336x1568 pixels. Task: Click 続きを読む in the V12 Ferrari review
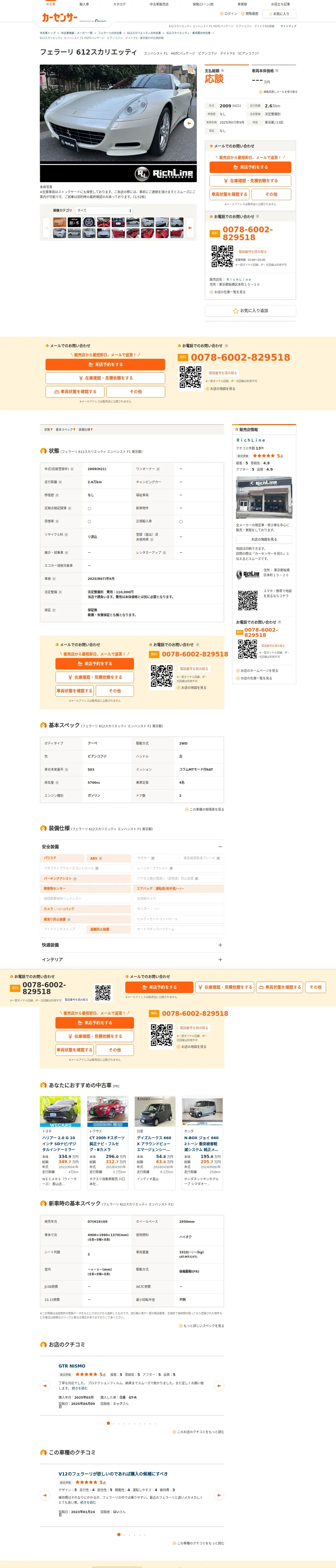pyautogui.click(x=89, y=1502)
